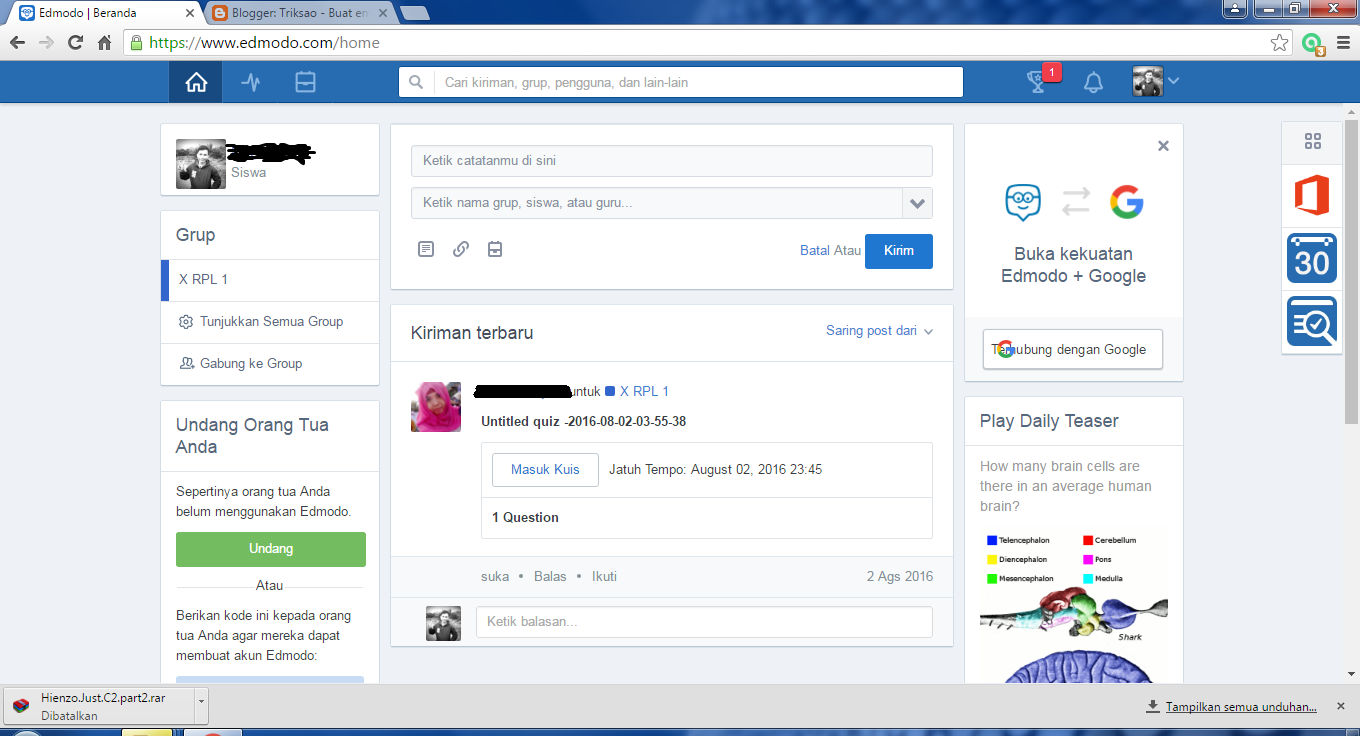
Task: Click the post author's pink avatar
Action: tap(436, 407)
